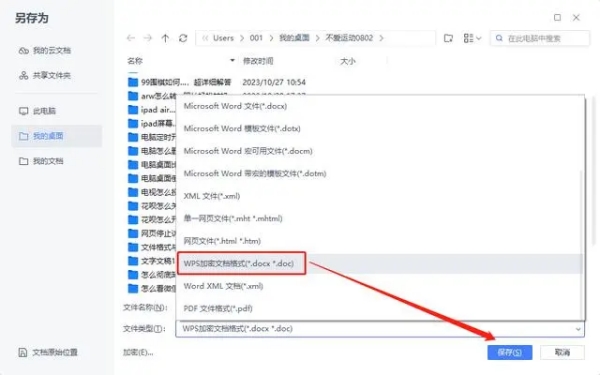Toggle sort arrow beside 名称 column
The height and width of the screenshot is (375, 600).
(232, 60)
